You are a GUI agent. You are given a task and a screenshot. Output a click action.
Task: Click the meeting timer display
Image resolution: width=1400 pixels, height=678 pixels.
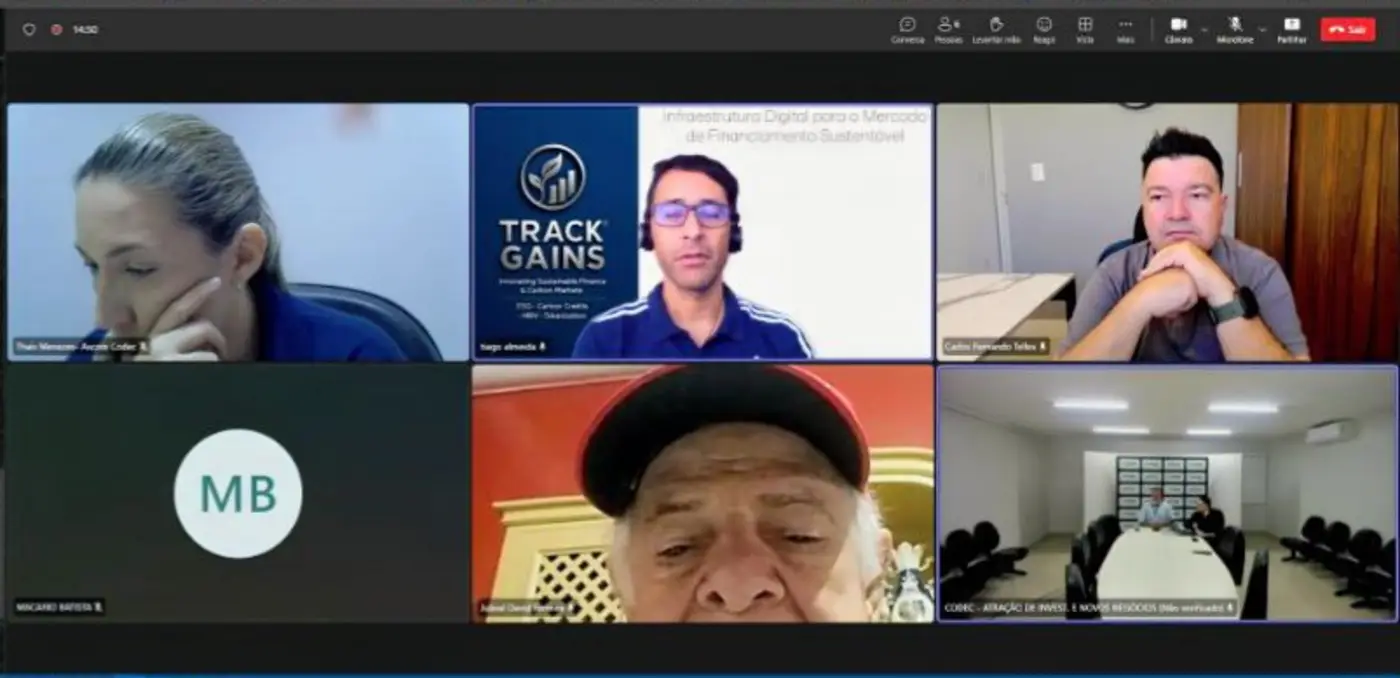coord(85,30)
